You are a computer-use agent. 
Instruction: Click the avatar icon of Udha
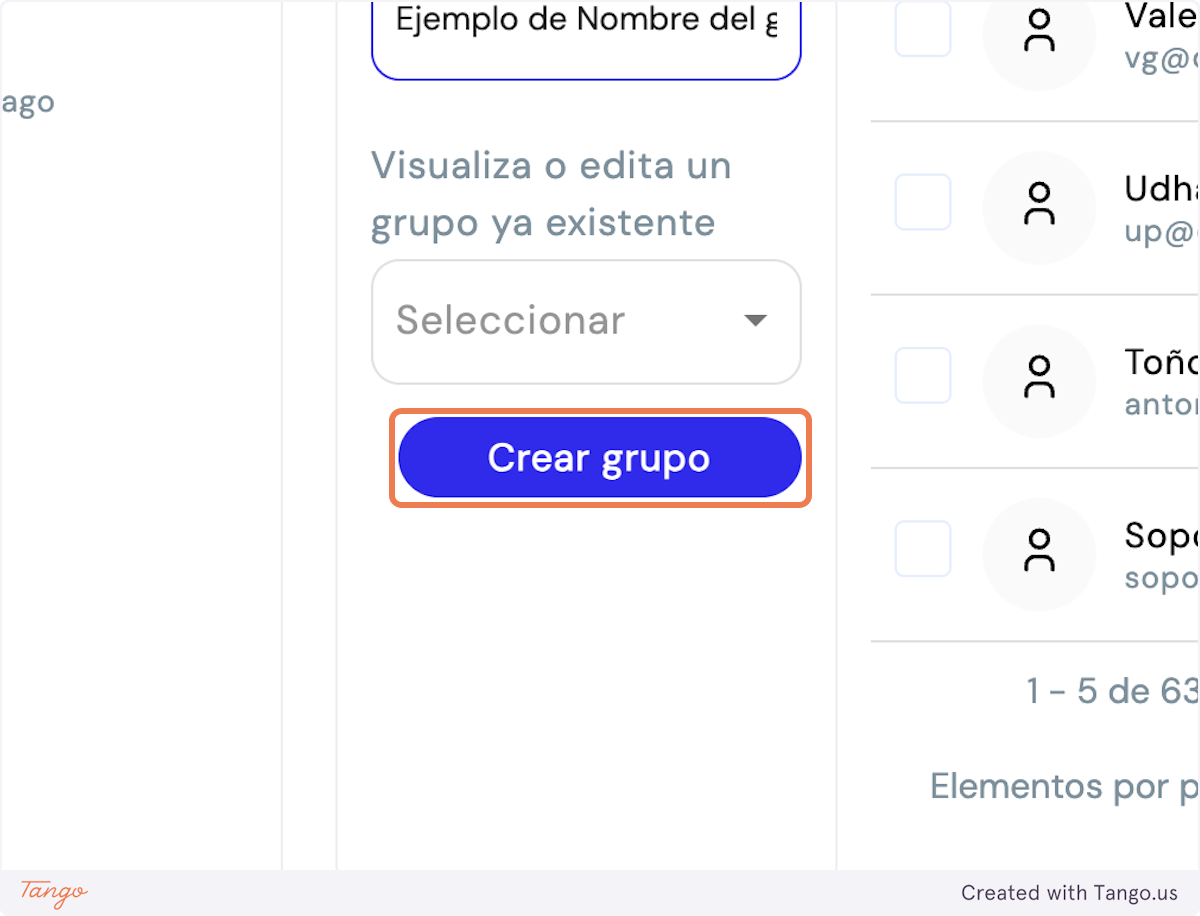(x=1040, y=207)
